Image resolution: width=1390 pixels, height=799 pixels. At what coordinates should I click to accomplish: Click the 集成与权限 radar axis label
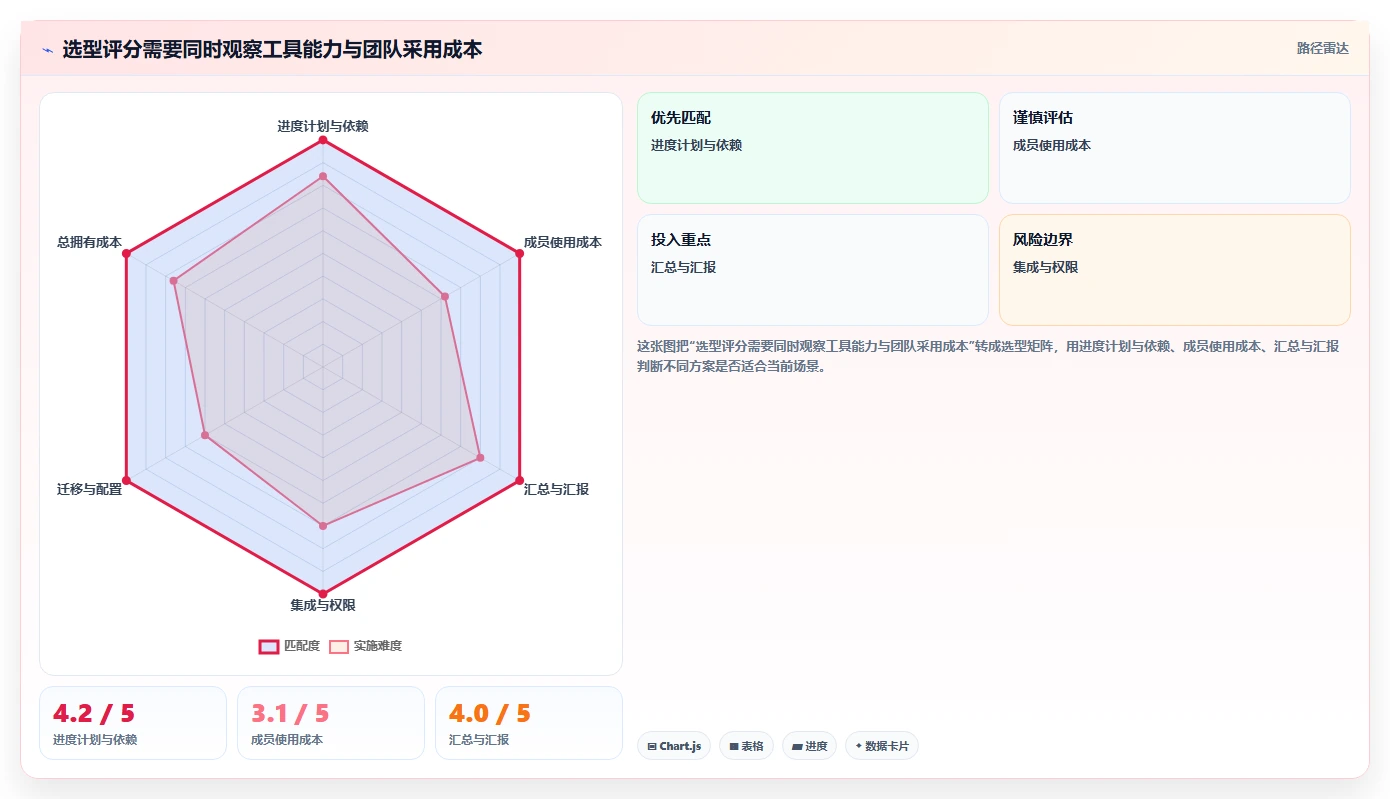(x=323, y=605)
